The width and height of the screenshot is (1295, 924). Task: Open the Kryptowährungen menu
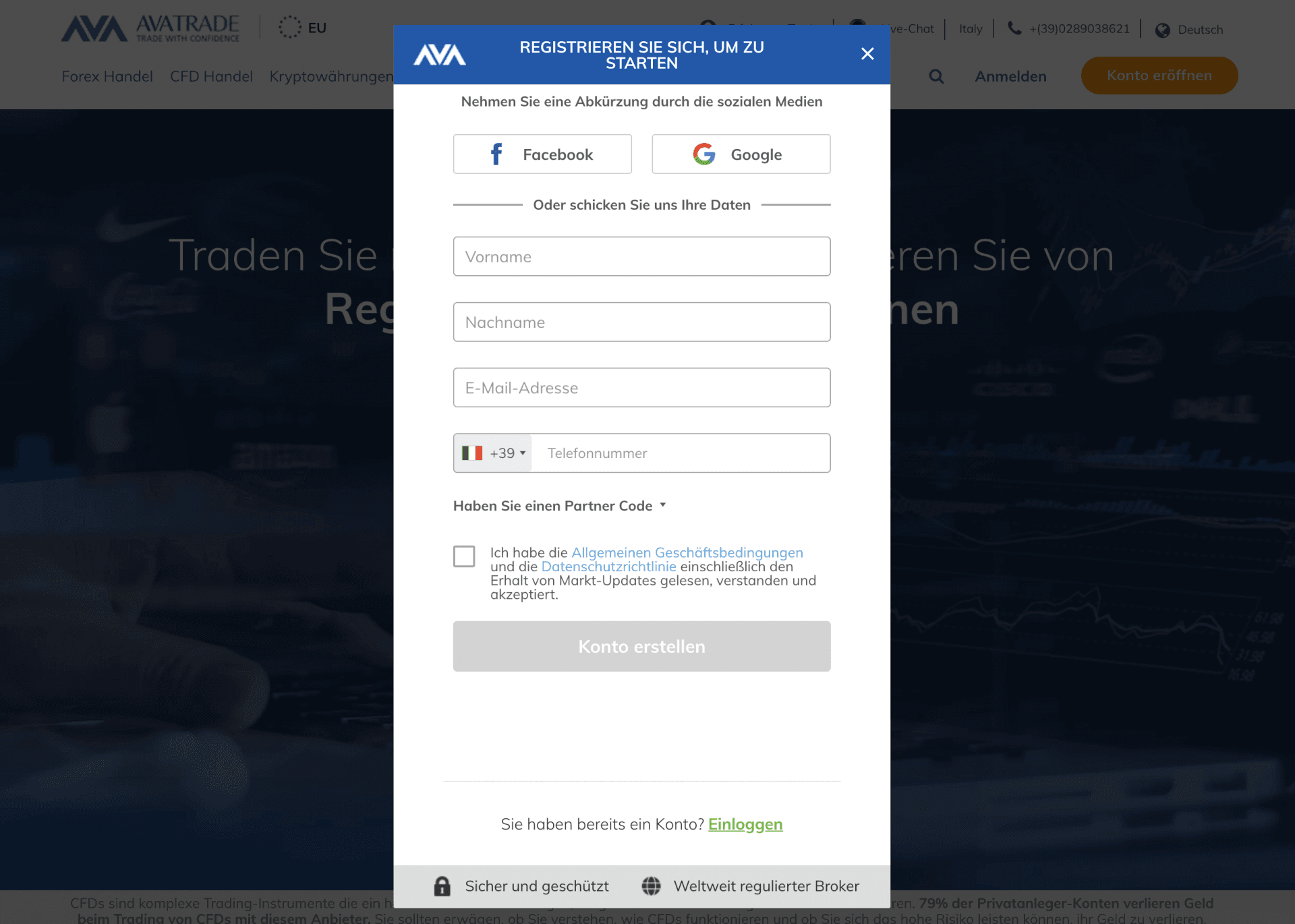[331, 76]
